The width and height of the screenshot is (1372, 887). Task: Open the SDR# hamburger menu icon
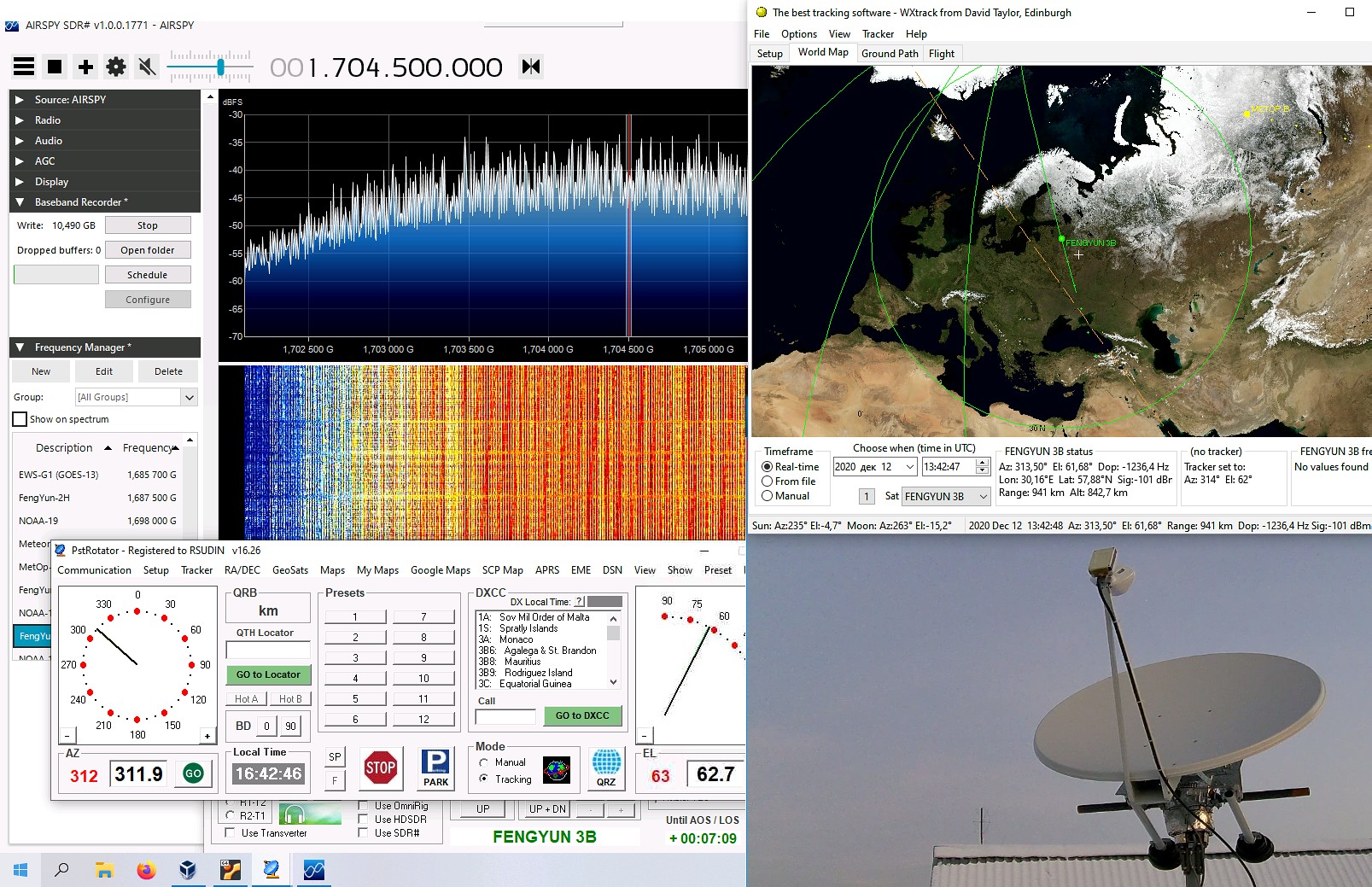[24, 67]
